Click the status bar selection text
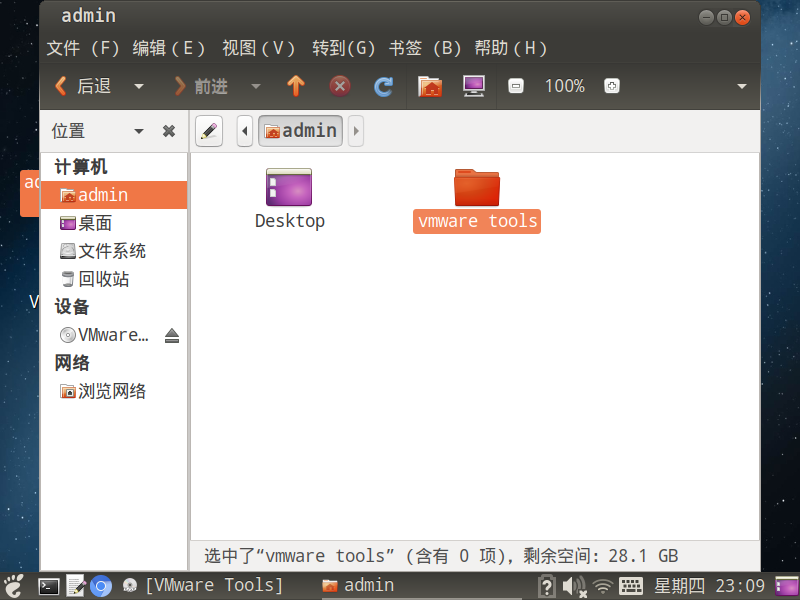800x600 pixels. (x=441, y=556)
